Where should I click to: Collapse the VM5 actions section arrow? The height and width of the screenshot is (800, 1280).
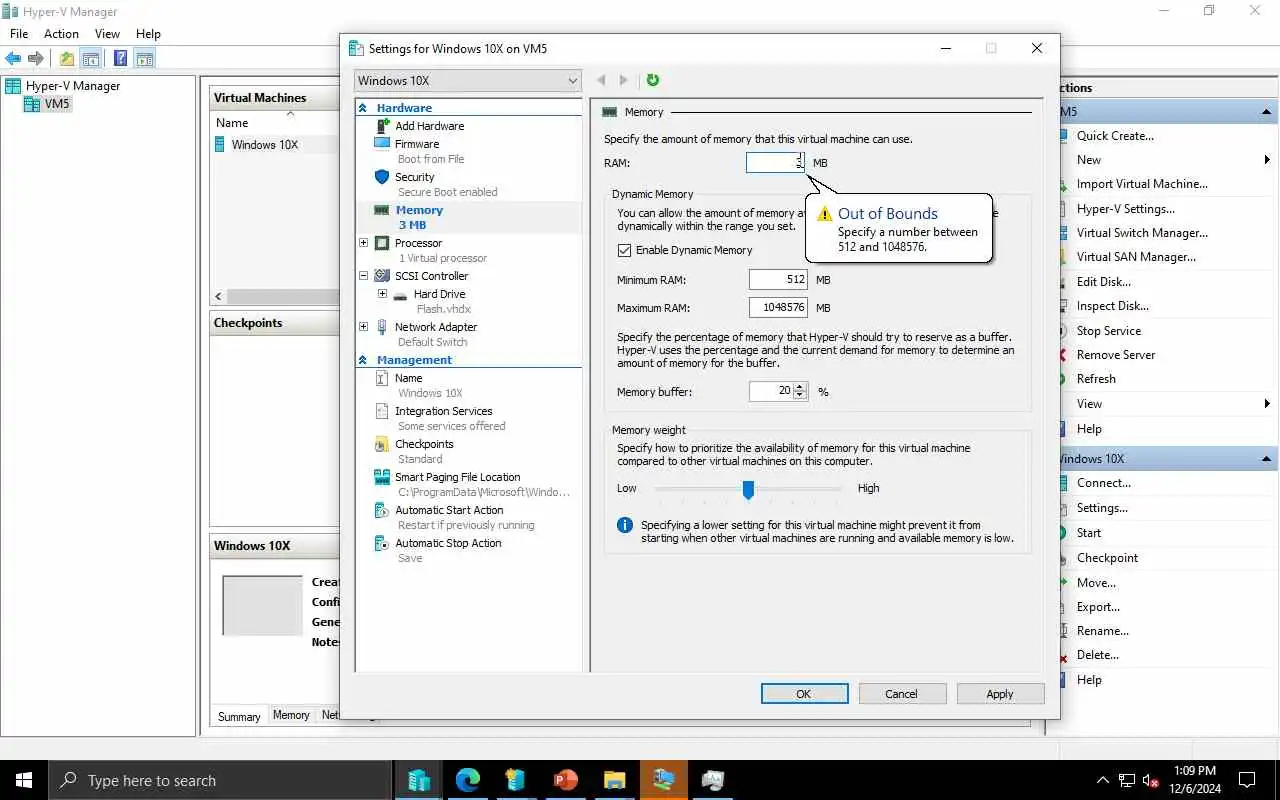pos(1267,112)
